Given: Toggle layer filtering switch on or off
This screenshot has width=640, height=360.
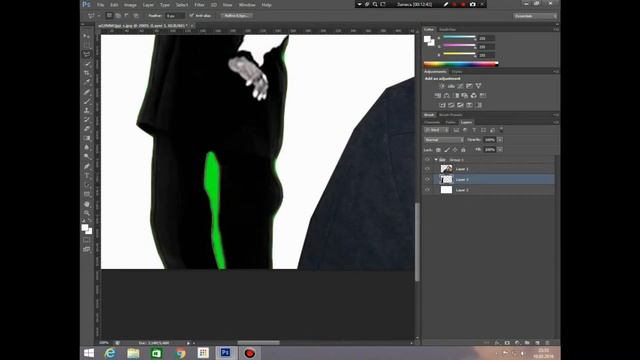Looking at the screenshot, I should click(x=502, y=130).
